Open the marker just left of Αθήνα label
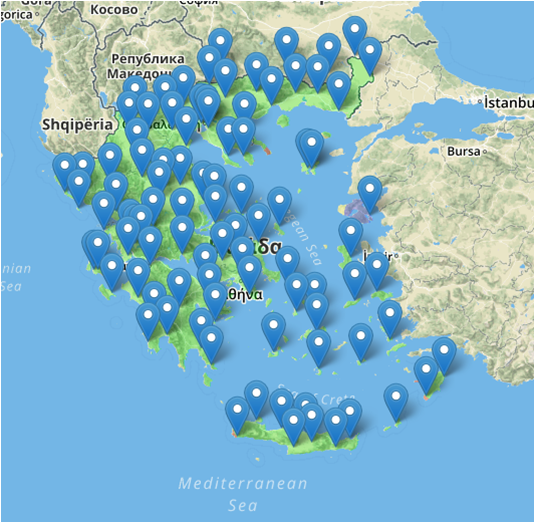Viewport: 535px width, 523px height. tap(215, 301)
